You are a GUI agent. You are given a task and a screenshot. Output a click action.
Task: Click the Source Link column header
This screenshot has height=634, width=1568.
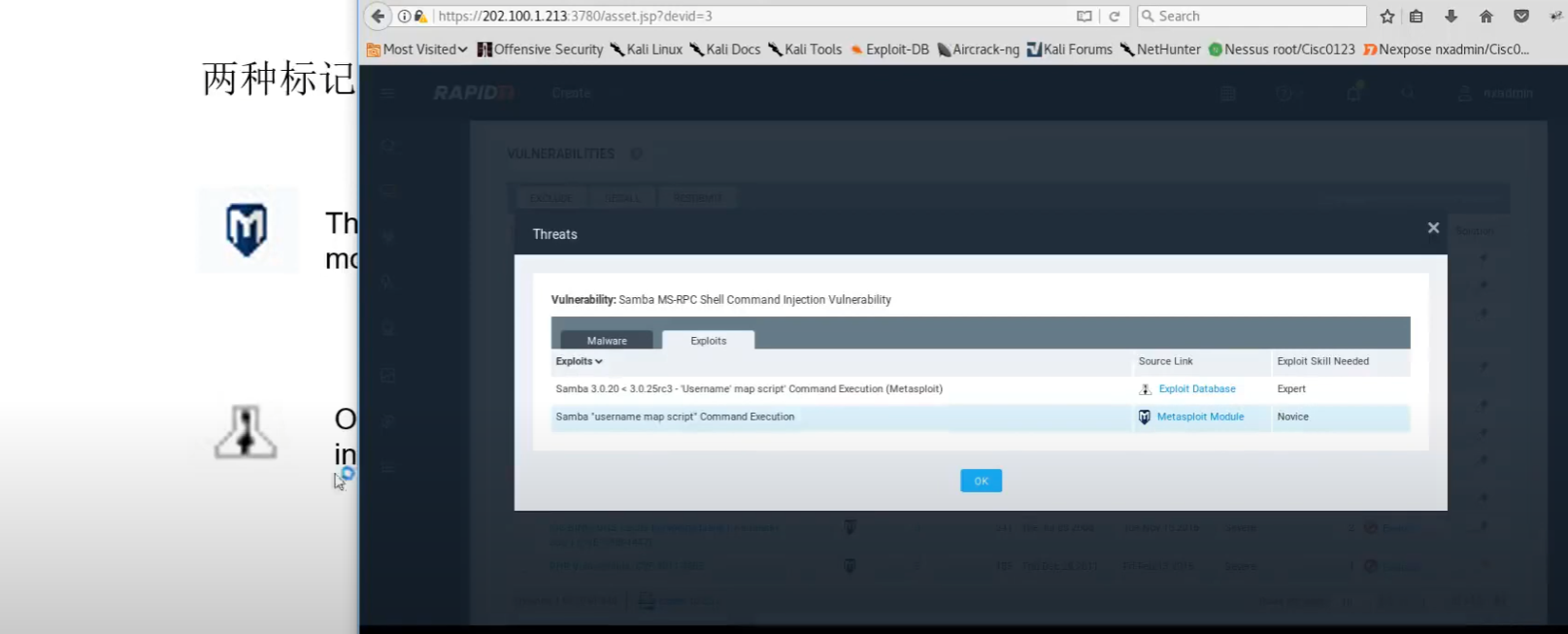click(x=1165, y=361)
